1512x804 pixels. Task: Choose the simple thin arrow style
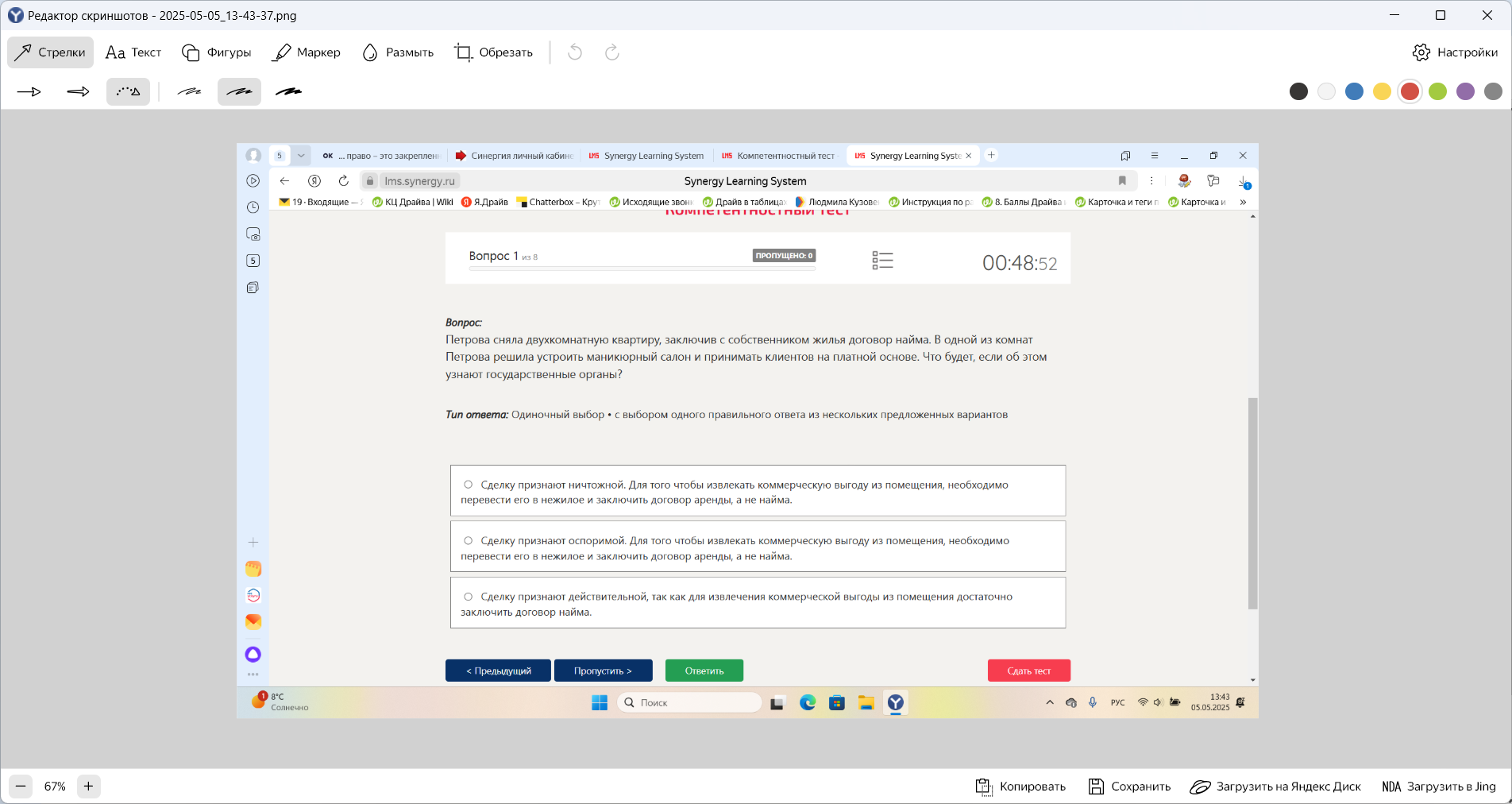pyautogui.click(x=29, y=92)
